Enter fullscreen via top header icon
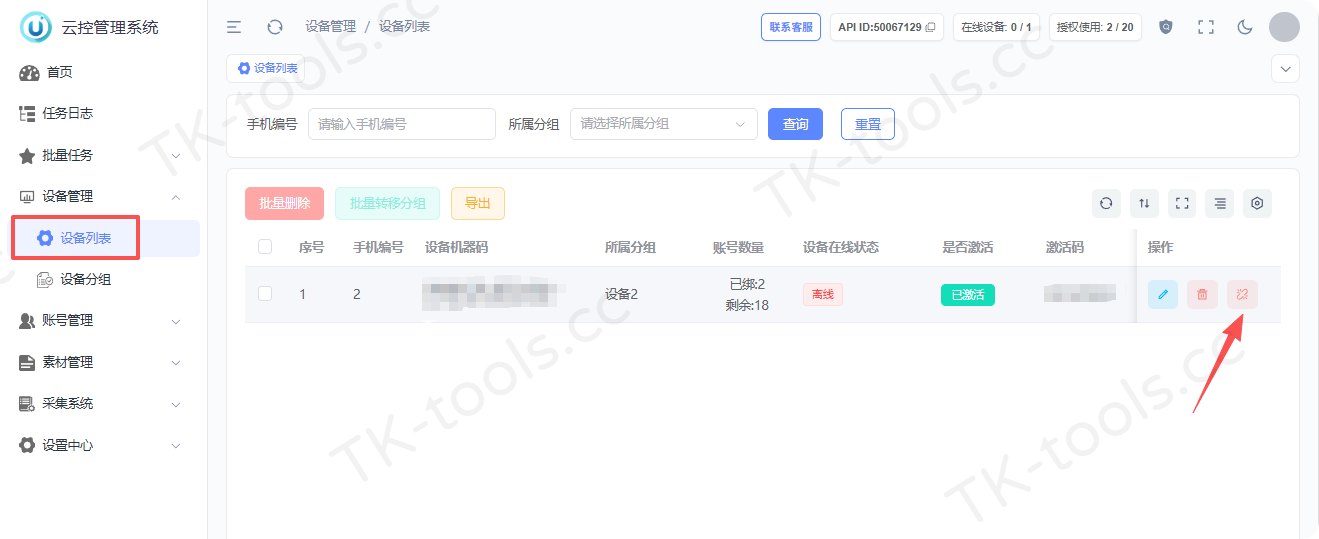This screenshot has width=1319, height=539. (x=1206, y=27)
